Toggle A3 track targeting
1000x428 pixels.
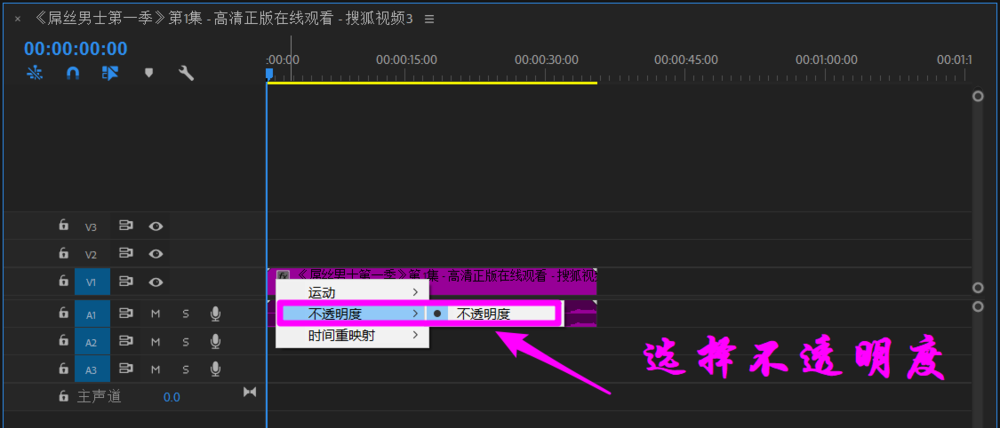coord(92,369)
